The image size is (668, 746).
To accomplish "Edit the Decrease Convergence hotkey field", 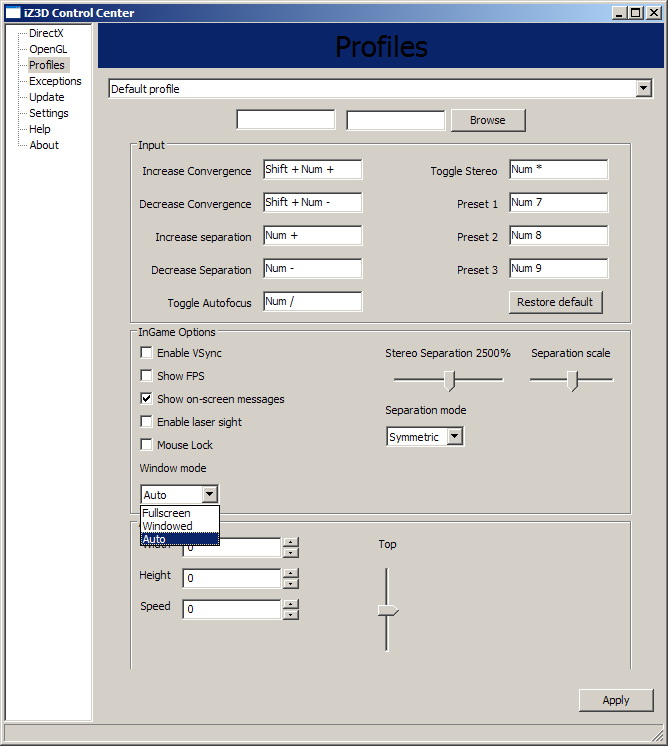I will (313, 202).
